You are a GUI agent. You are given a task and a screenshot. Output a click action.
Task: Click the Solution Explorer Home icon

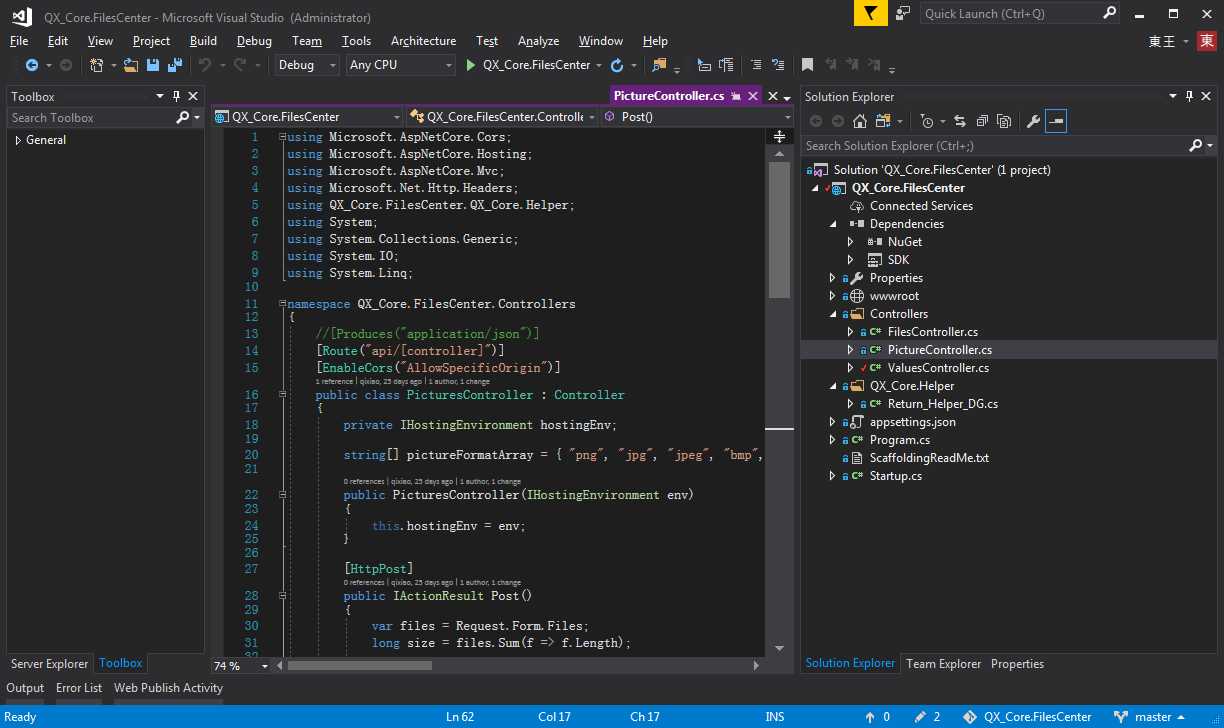coord(859,121)
